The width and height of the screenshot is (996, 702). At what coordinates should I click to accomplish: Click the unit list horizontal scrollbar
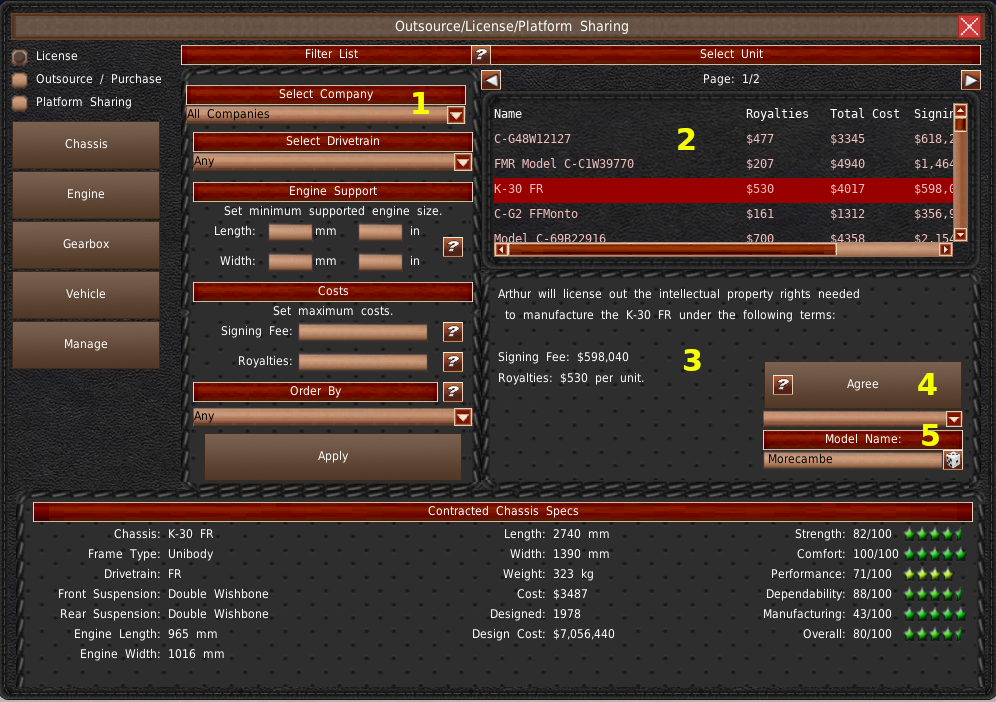[x=720, y=249]
